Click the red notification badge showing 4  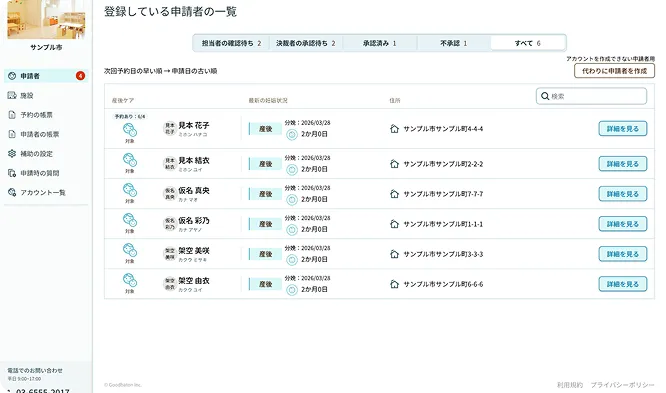pos(80,76)
